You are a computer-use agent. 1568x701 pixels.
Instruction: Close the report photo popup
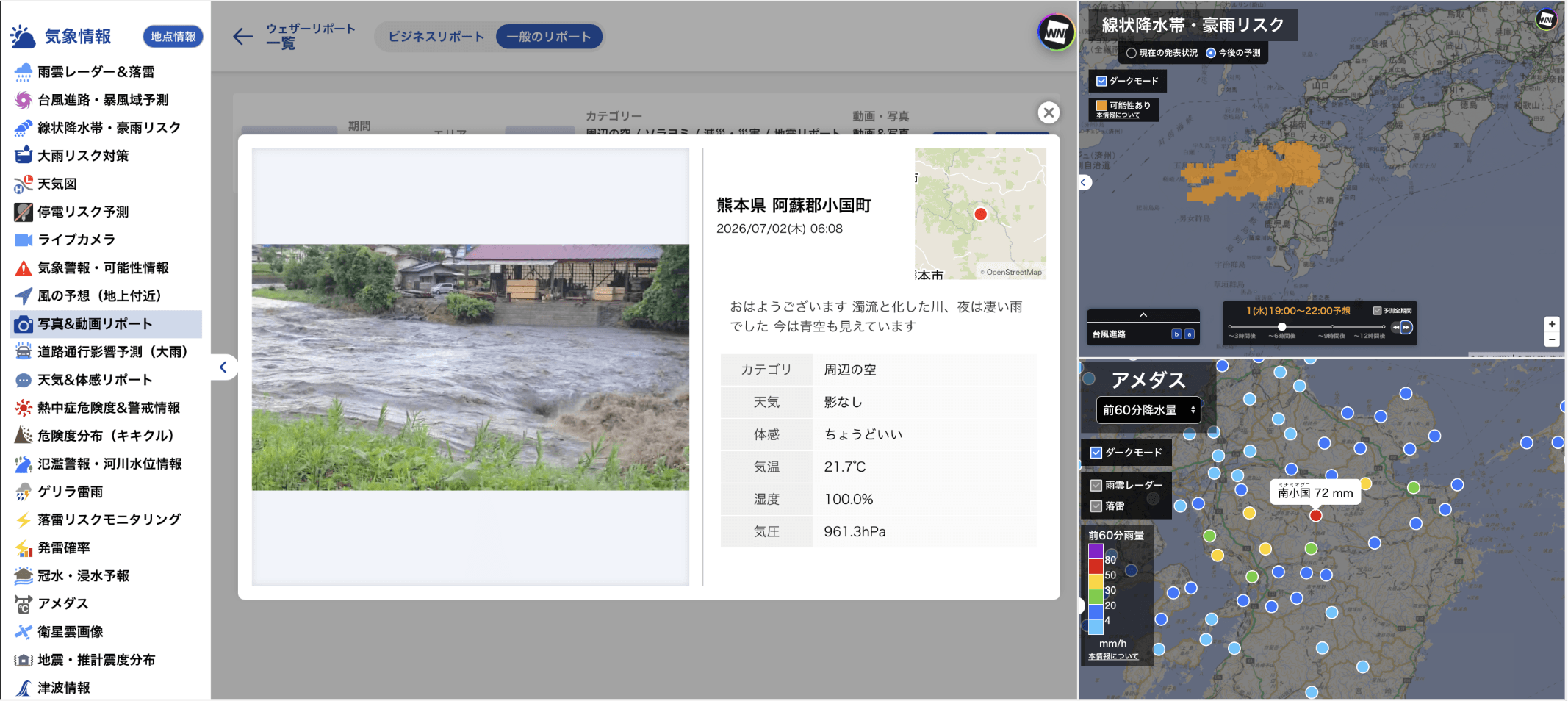click(x=1049, y=112)
